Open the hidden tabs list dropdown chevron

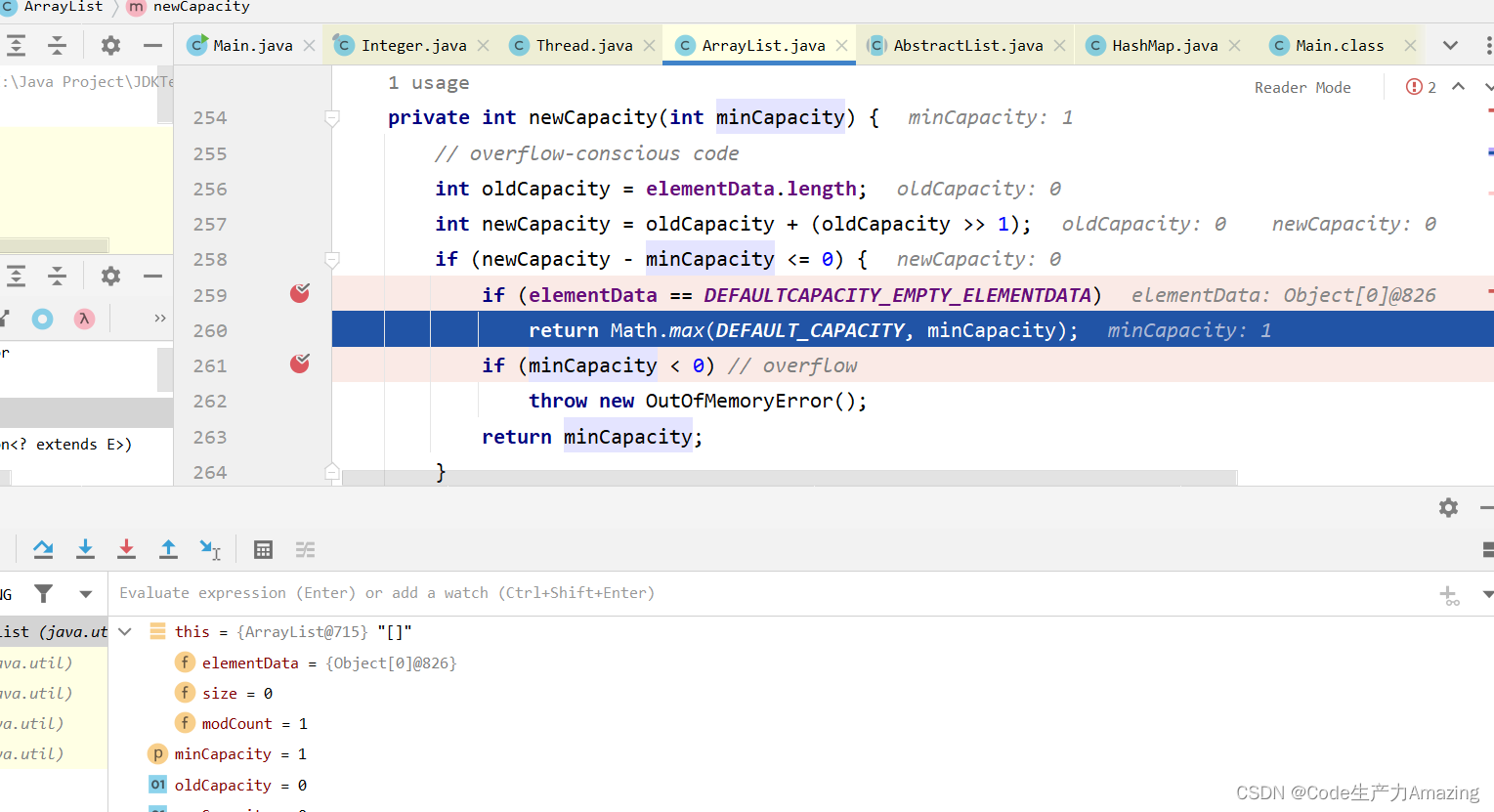[1450, 46]
